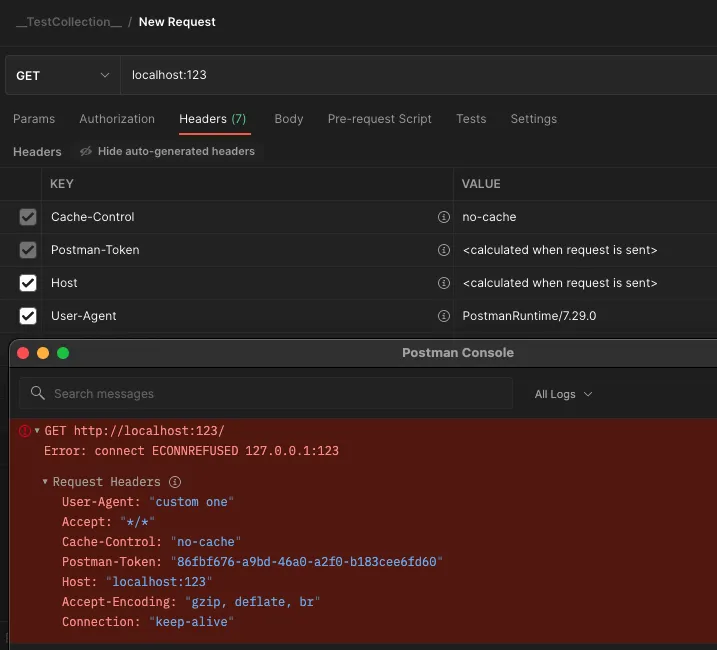Click the ECONNREFUSED error message
The image size is (717, 650).
[191, 451]
